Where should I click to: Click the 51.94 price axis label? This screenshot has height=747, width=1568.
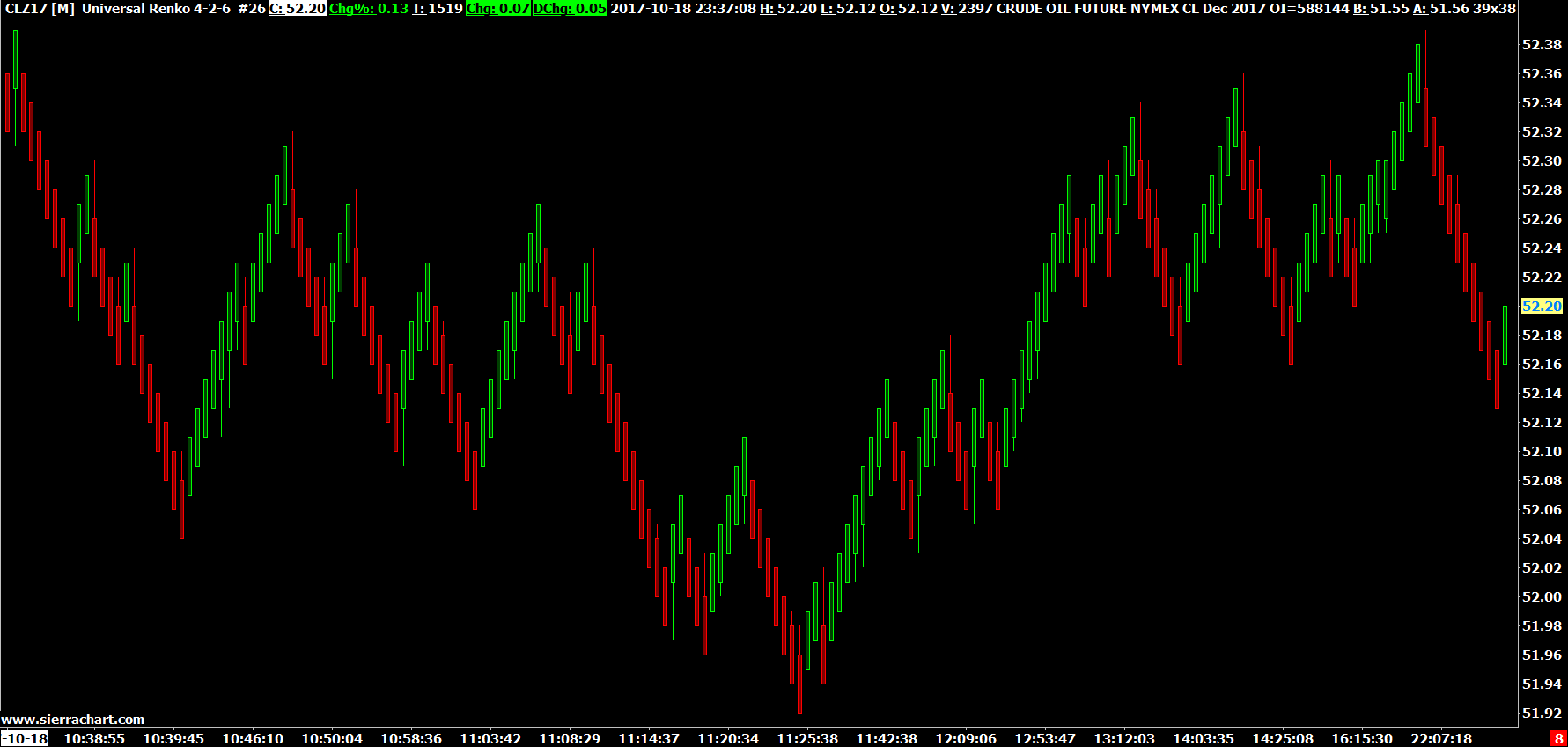[1542, 684]
